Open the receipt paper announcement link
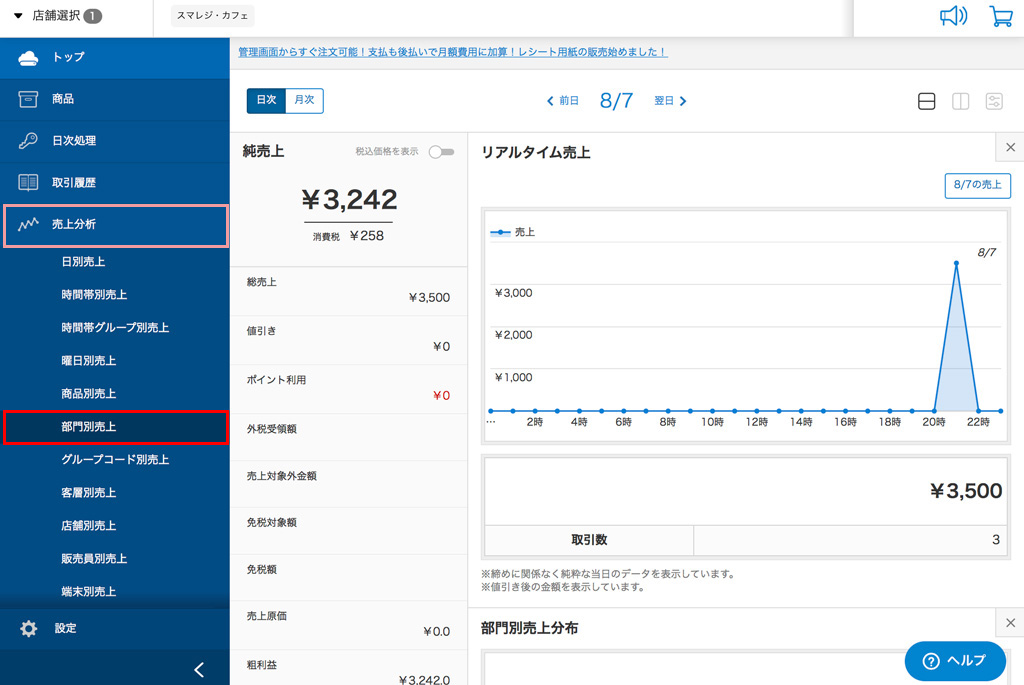This screenshot has width=1024, height=685. (x=453, y=52)
